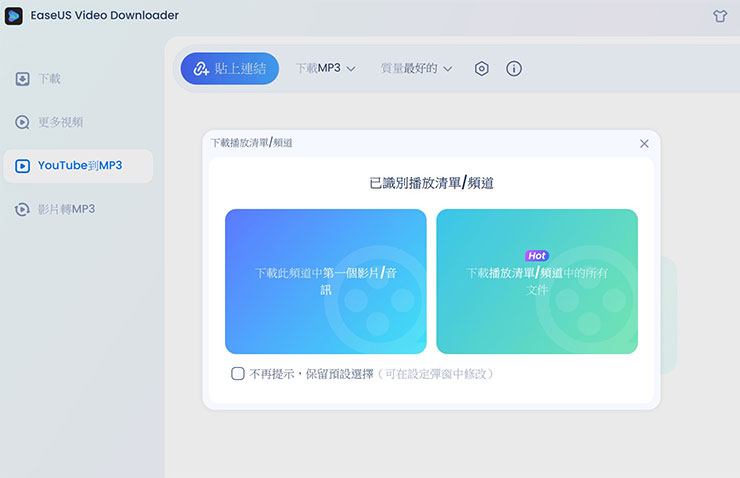The height and width of the screenshot is (478, 740).
Task: Open the skin theme shirt icon
Action: (x=720, y=16)
